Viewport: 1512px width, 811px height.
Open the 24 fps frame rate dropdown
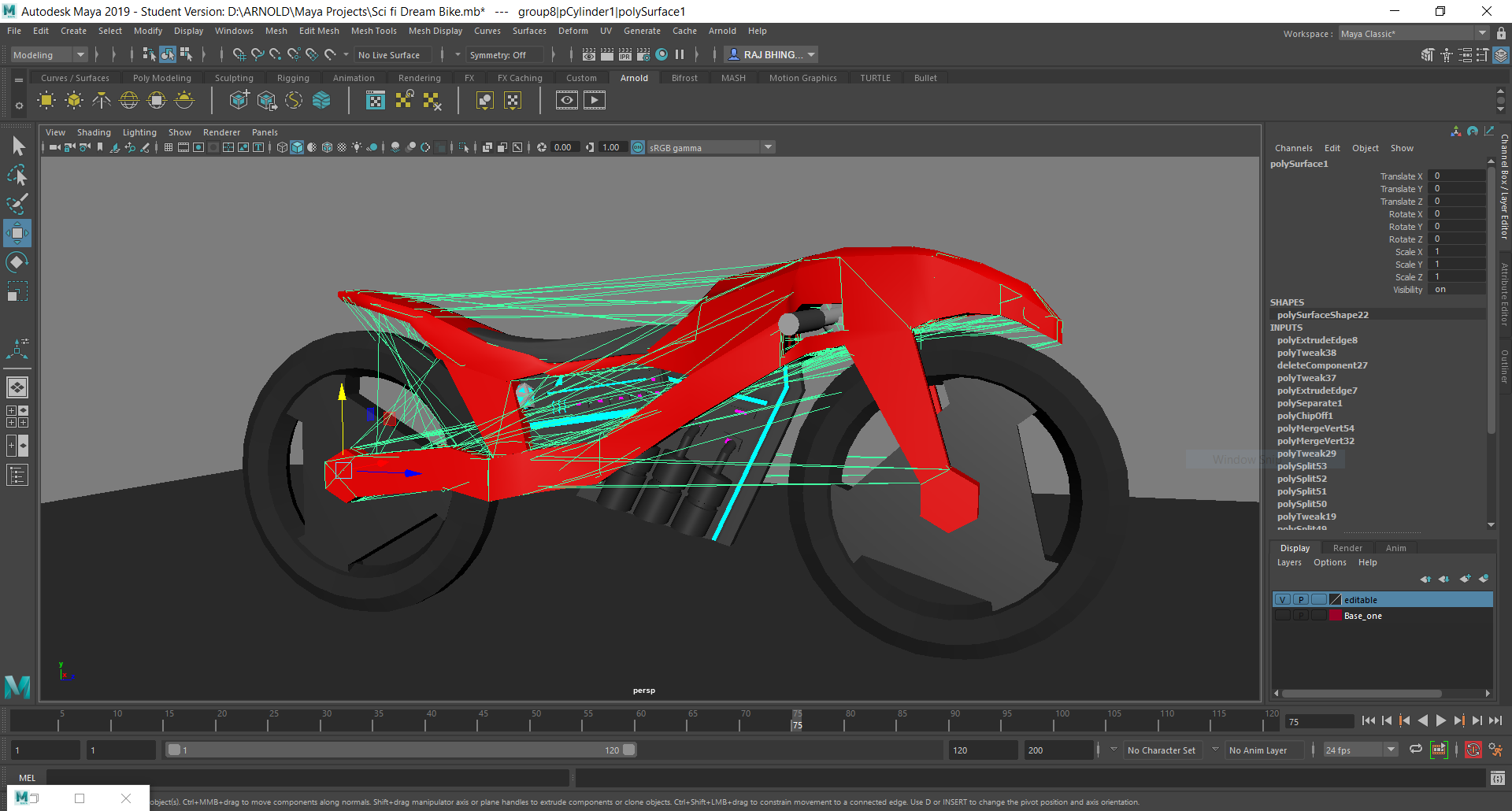pyautogui.click(x=1360, y=750)
